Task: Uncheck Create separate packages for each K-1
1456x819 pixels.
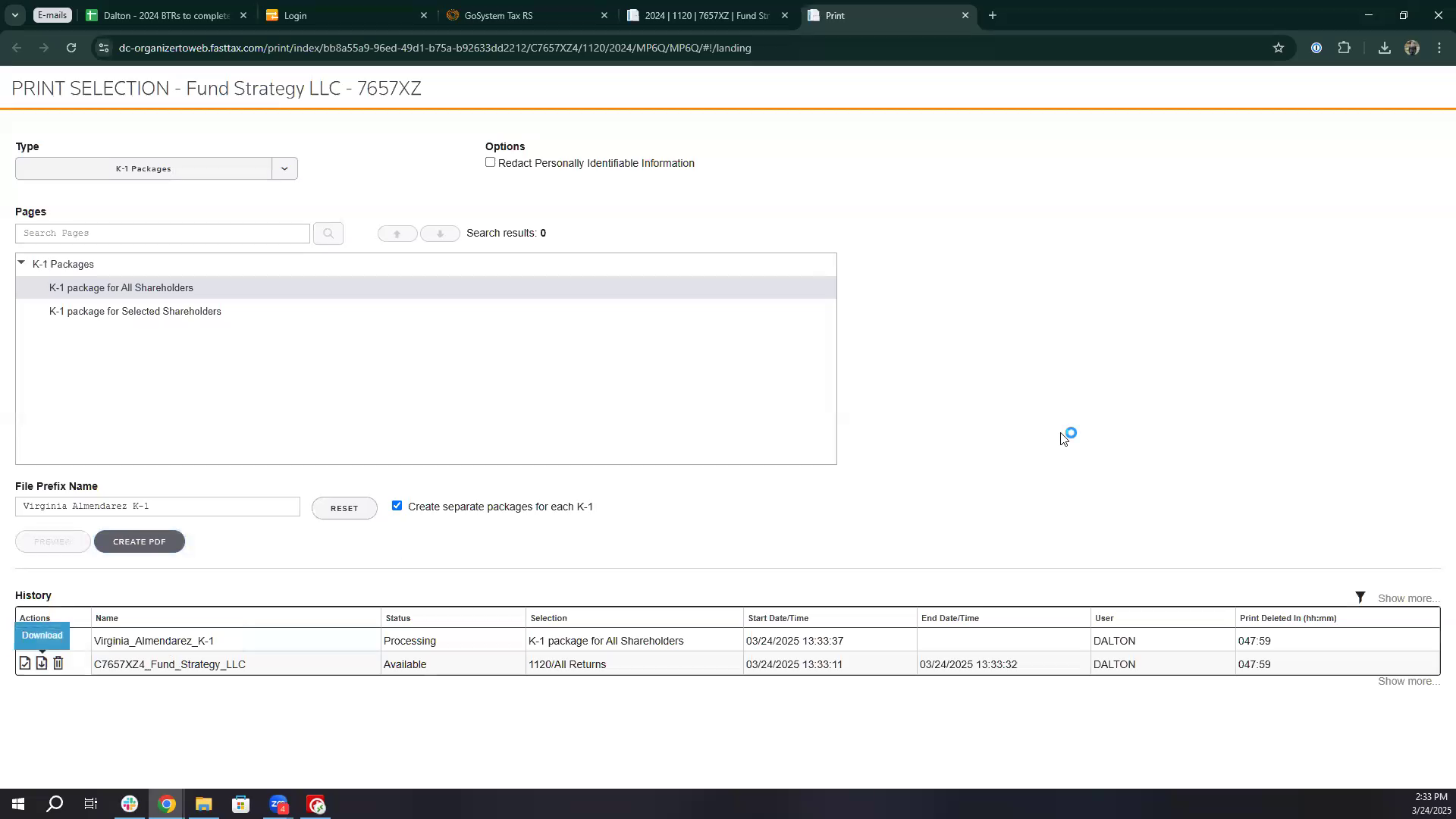Action: pyautogui.click(x=397, y=506)
